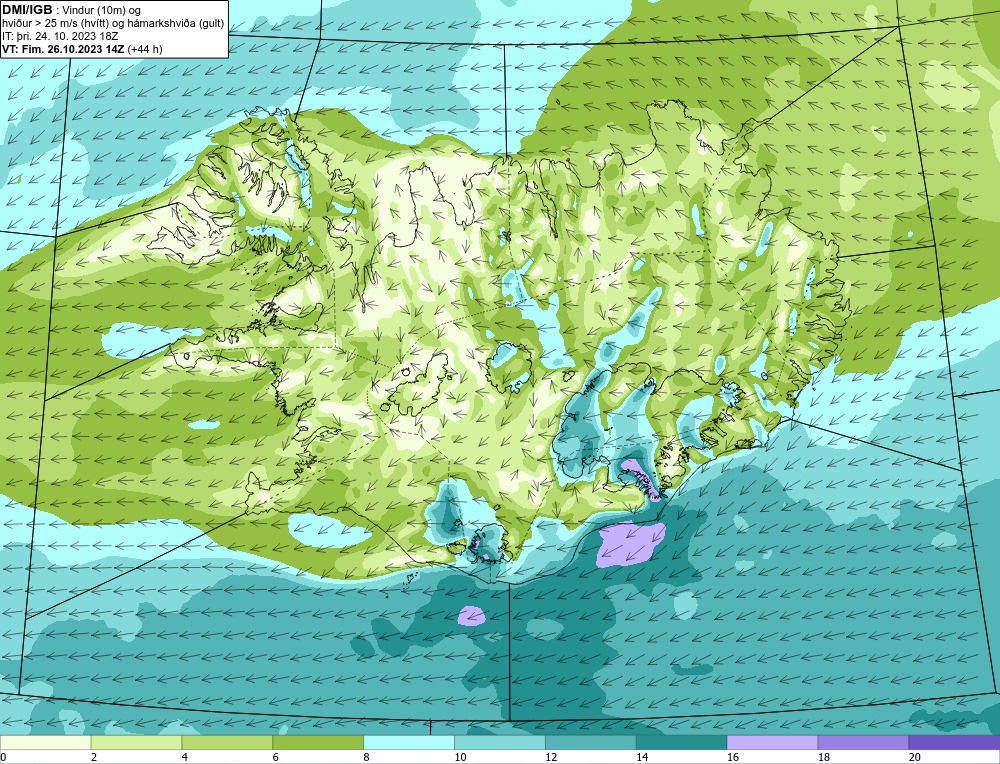Click the 14–16 m/s dark teal legend swatch

coord(682,742)
